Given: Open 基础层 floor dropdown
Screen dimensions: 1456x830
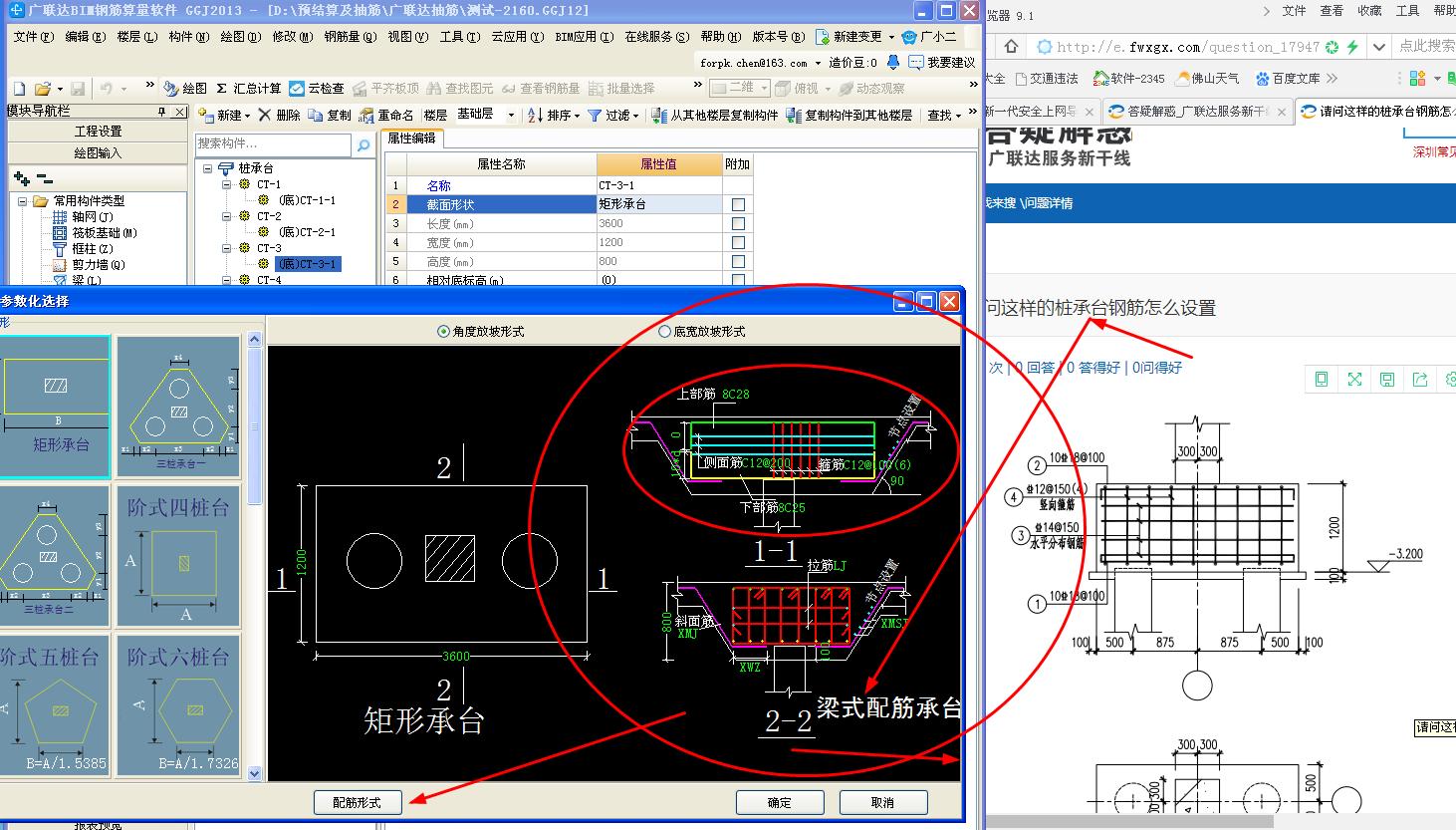Looking at the screenshot, I should pyautogui.click(x=511, y=116).
